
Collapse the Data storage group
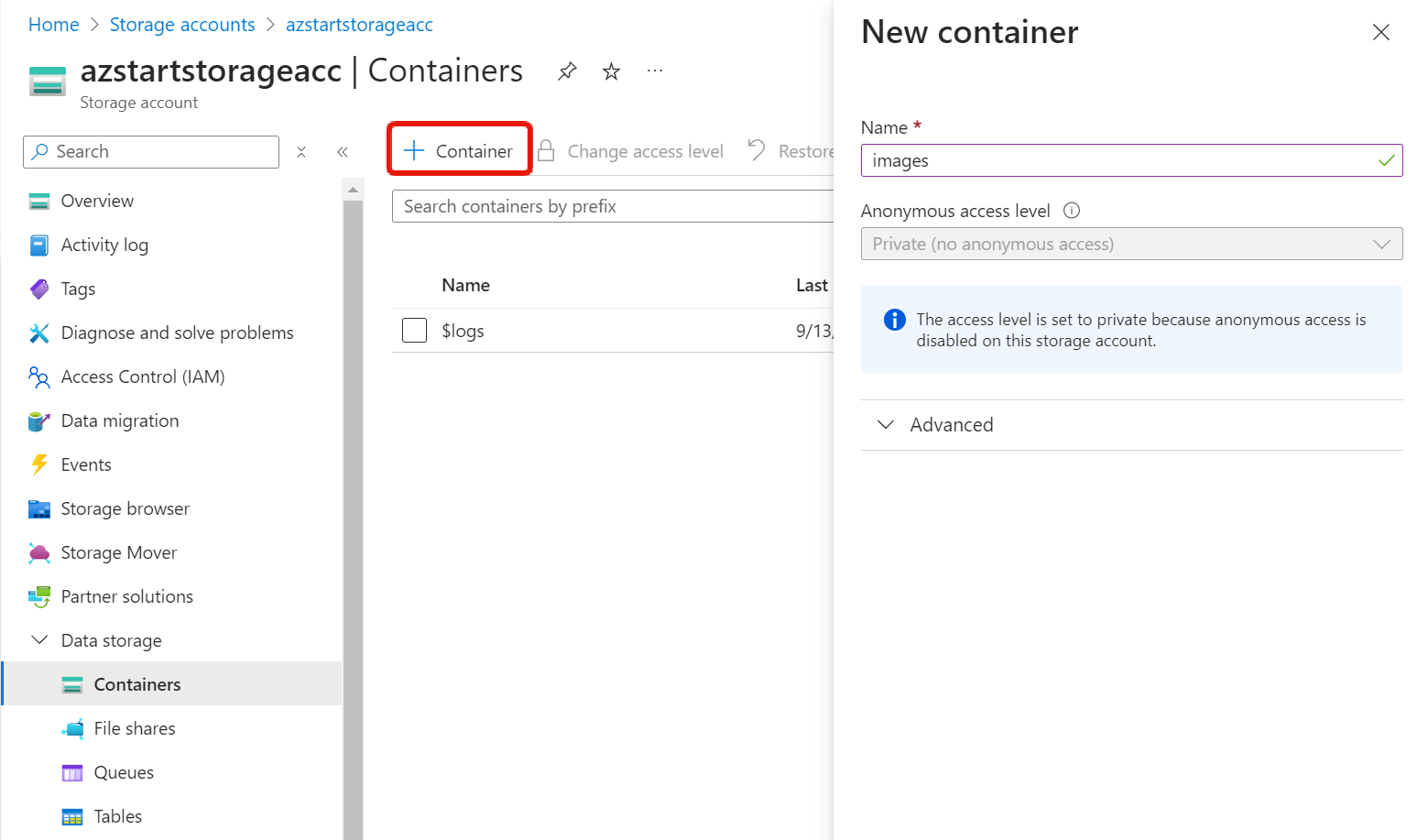pos(39,640)
